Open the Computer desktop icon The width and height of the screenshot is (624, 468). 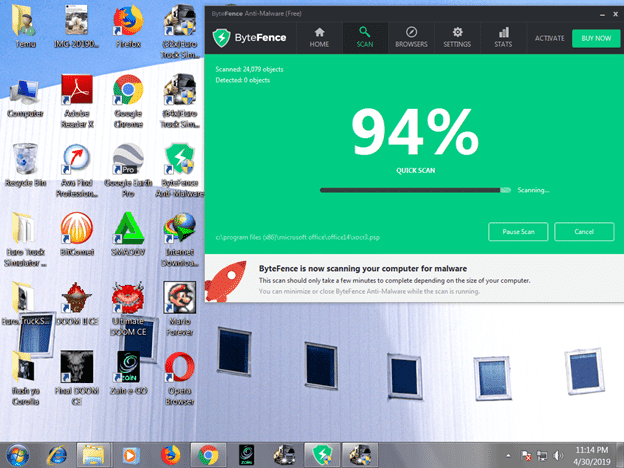click(25, 98)
